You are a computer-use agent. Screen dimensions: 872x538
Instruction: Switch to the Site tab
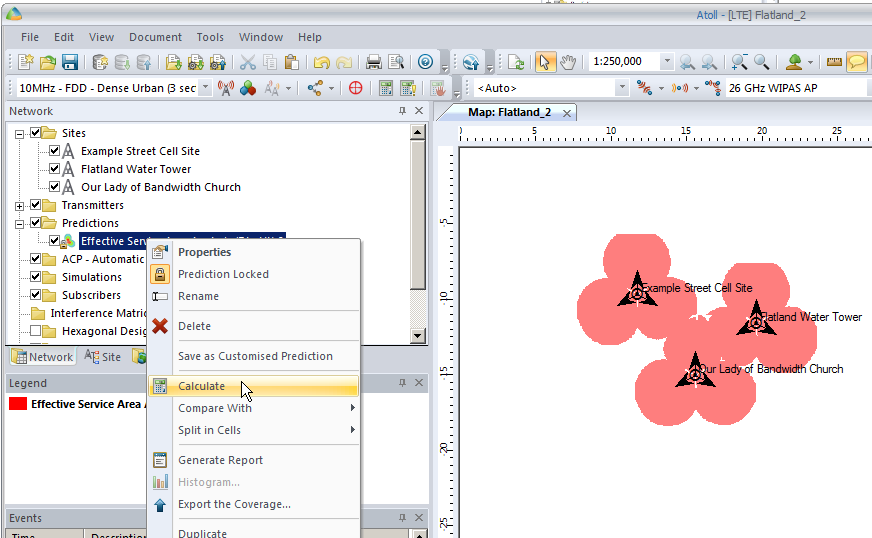coord(103,357)
